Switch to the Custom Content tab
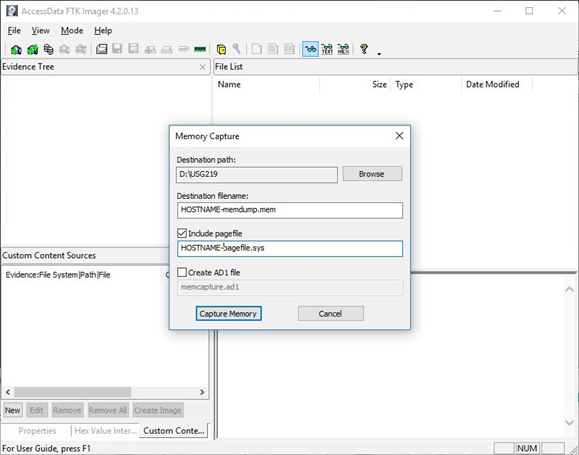Viewport: 579px width, 455px height. pyautogui.click(x=174, y=431)
